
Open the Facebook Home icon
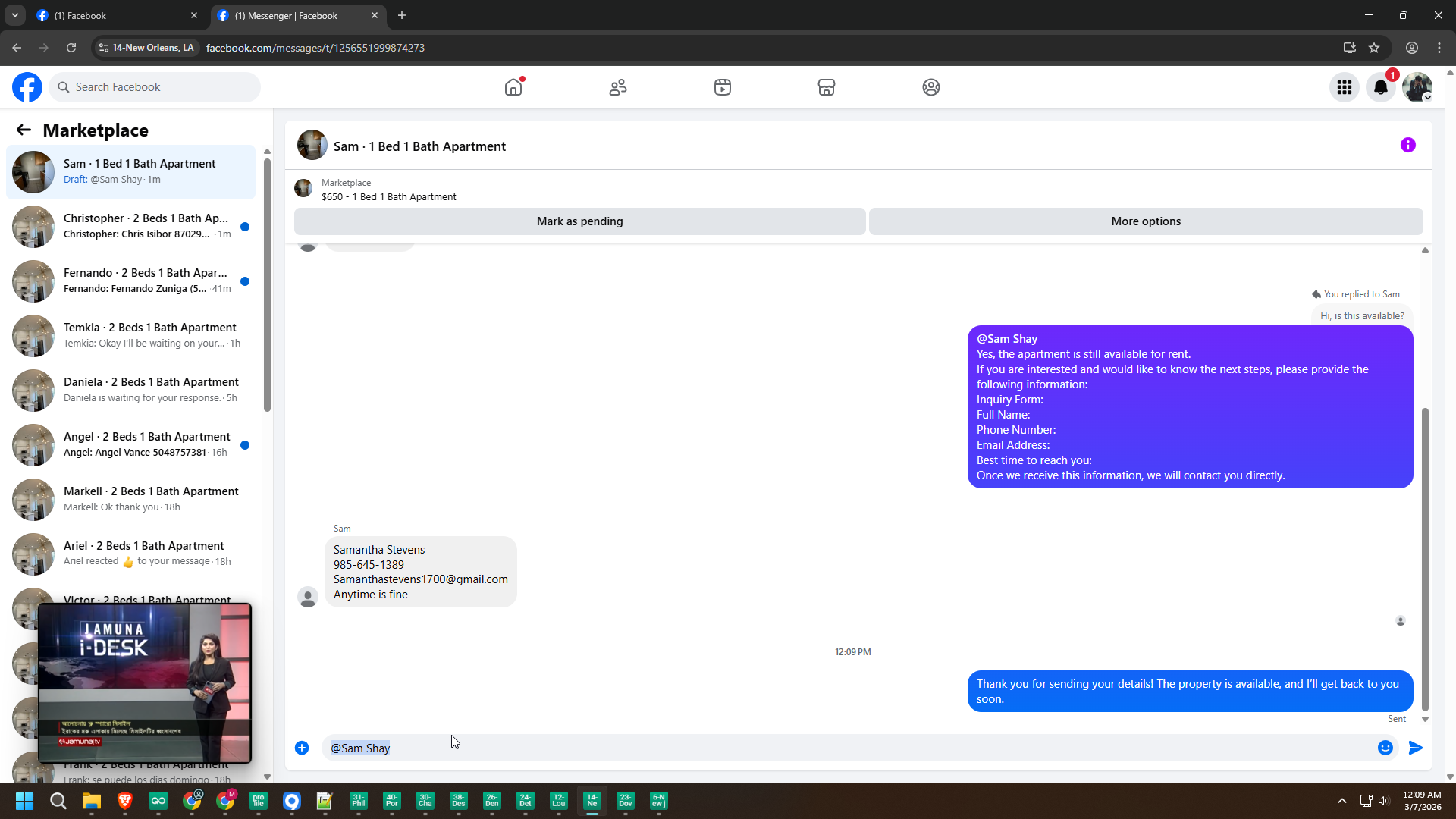(513, 87)
